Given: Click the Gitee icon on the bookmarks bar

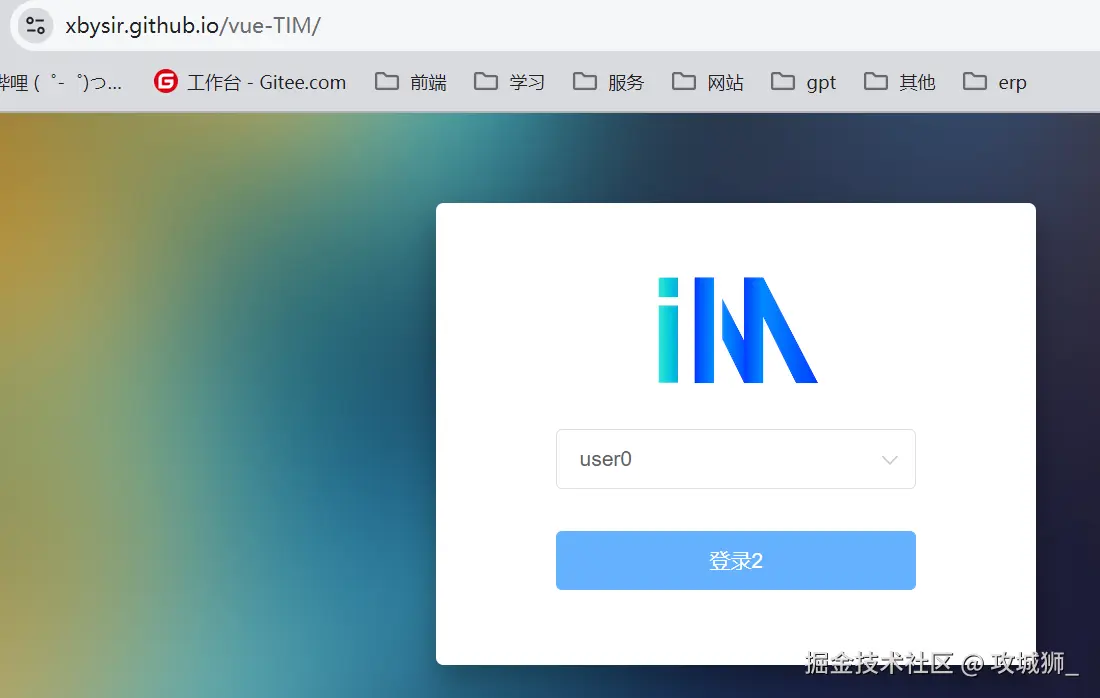Looking at the screenshot, I should 165,82.
